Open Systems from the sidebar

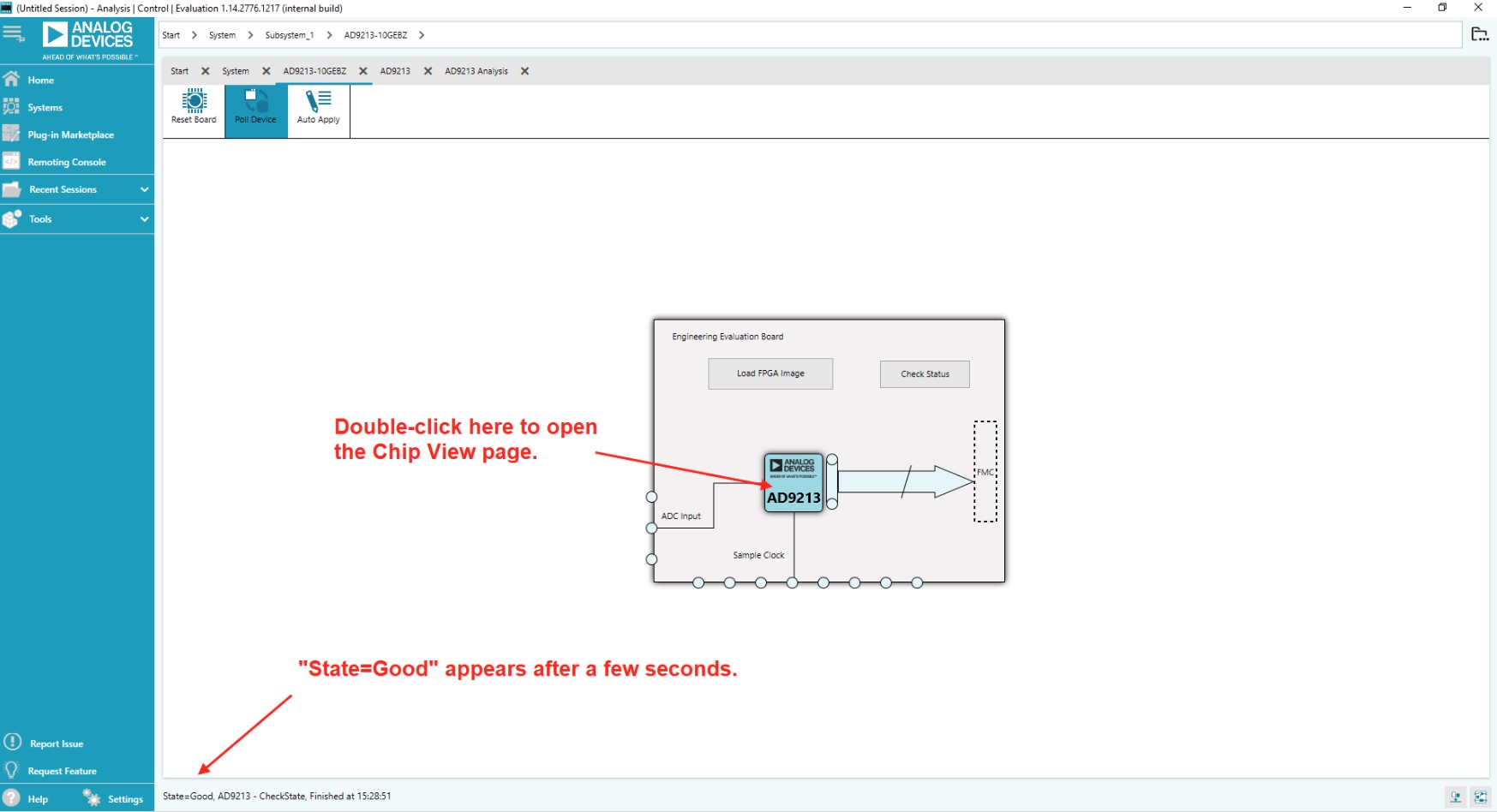(x=45, y=108)
